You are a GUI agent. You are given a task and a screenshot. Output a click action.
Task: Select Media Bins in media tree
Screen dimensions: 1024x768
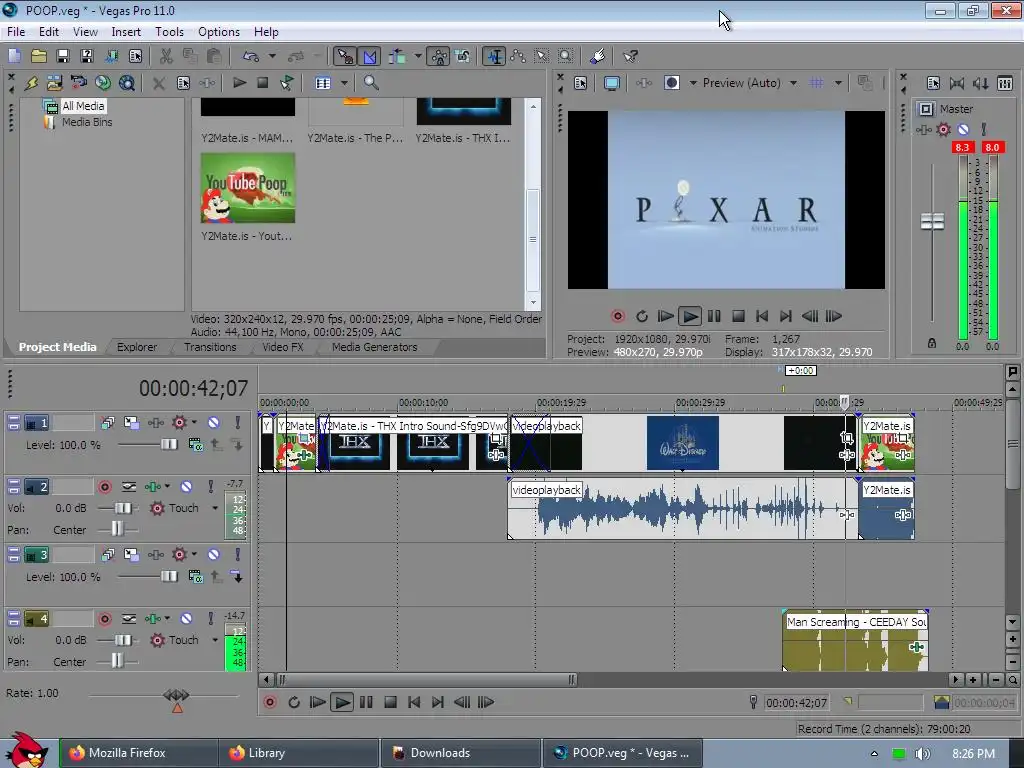point(87,122)
